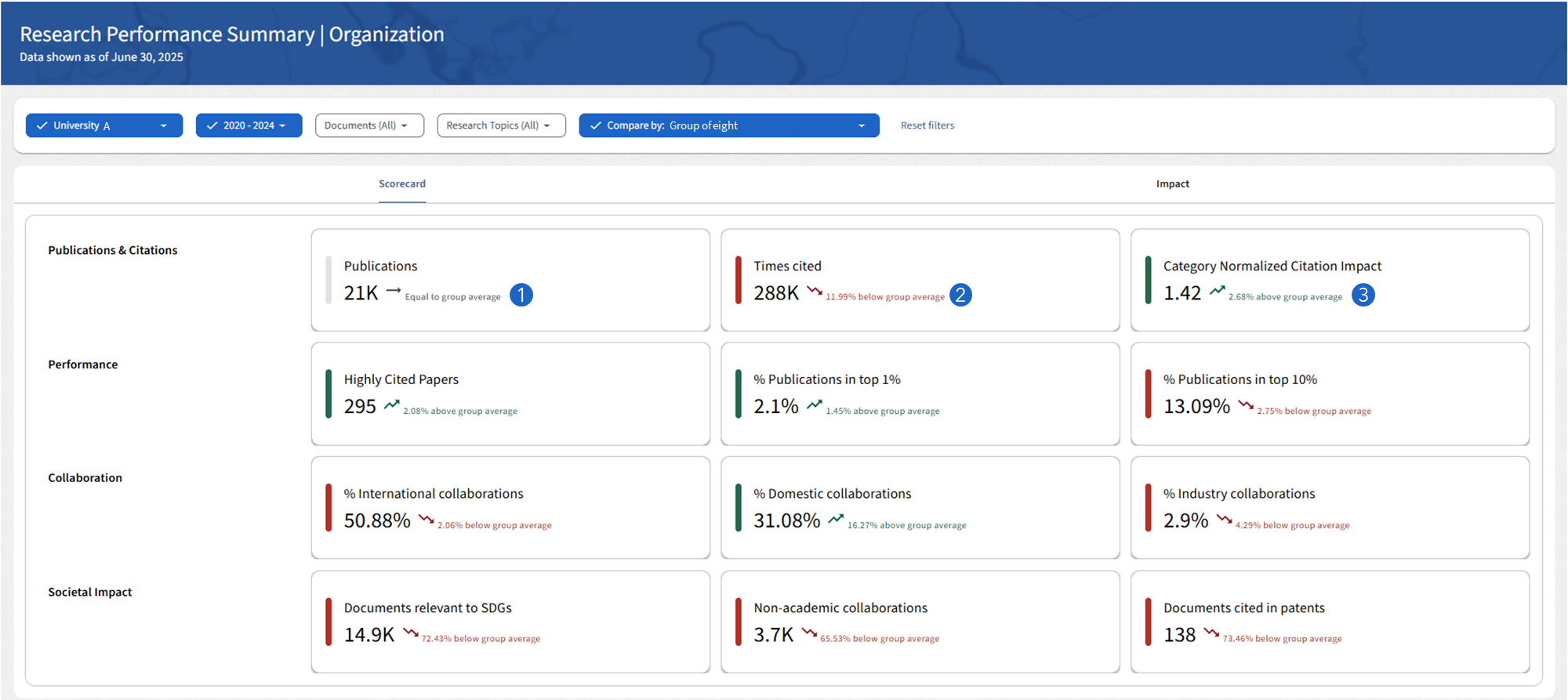Click marker 3 next to Category Normalized Citation Impact

click(1363, 295)
